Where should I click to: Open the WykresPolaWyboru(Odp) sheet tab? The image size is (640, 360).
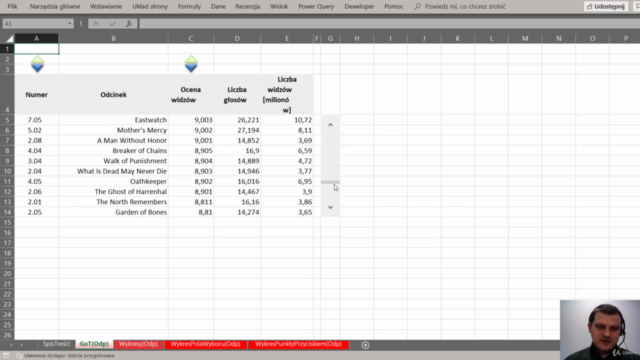[x=205, y=344]
